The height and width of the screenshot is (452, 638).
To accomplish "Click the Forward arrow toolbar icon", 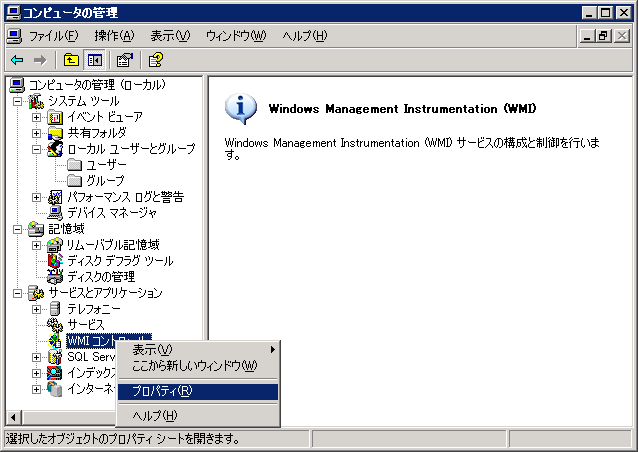I will coord(40,60).
